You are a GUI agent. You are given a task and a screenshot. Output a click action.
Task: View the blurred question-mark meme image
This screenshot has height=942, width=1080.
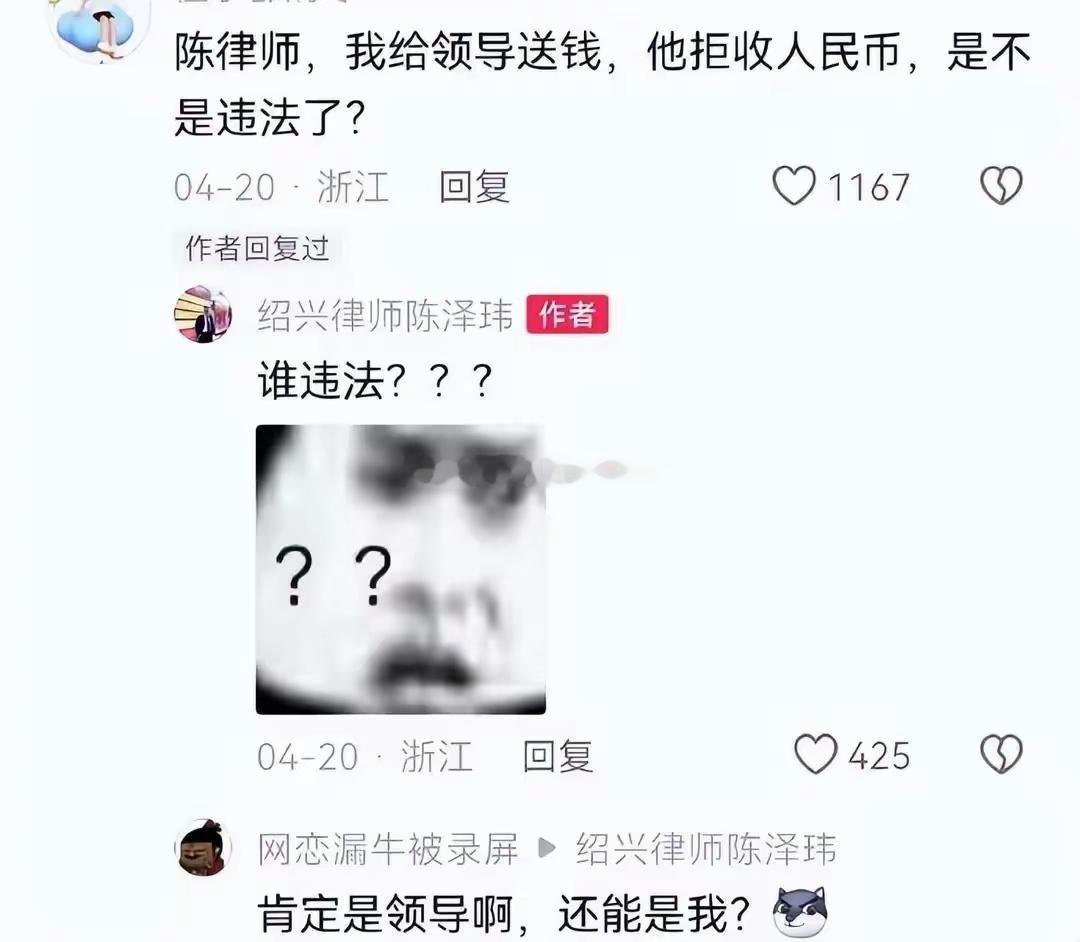401,569
